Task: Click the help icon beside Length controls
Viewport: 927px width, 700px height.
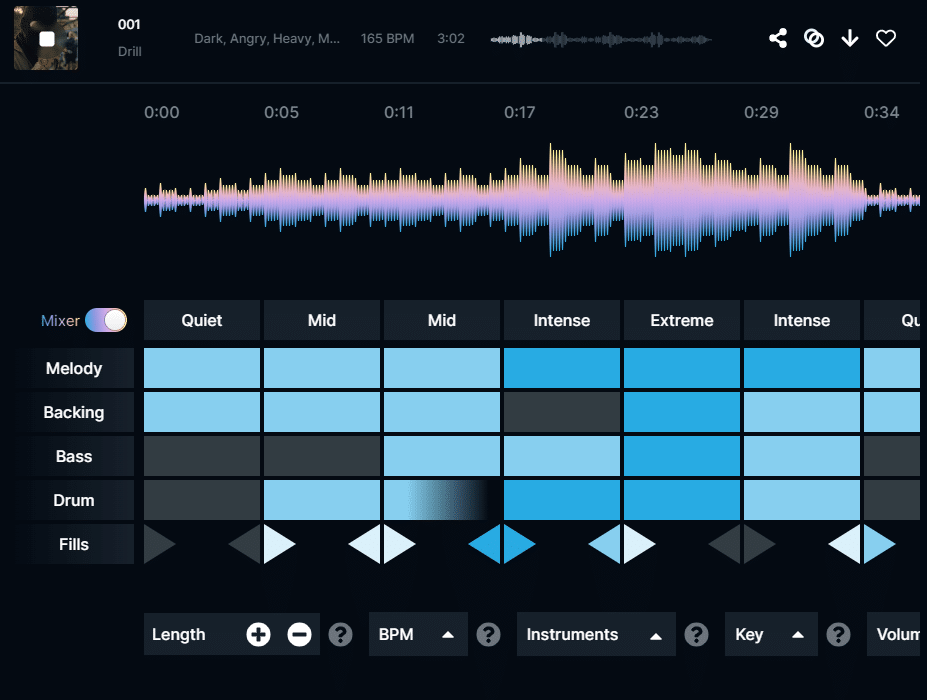Action: 341,634
